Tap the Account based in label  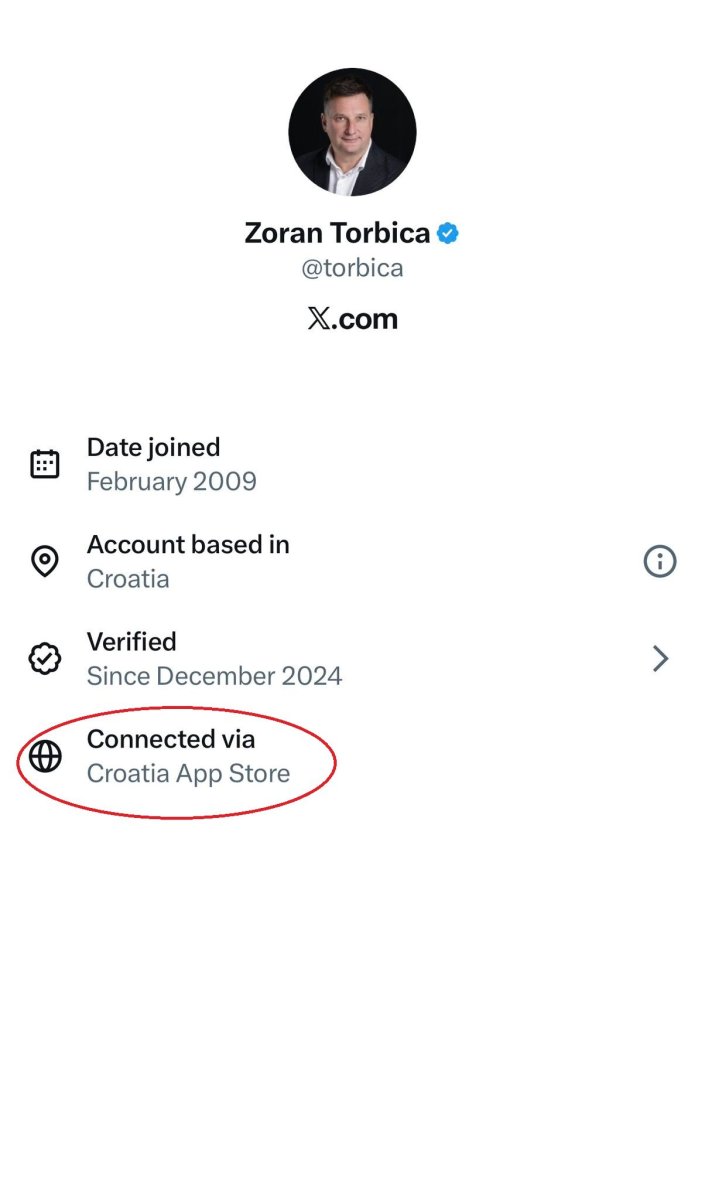pos(188,544)
